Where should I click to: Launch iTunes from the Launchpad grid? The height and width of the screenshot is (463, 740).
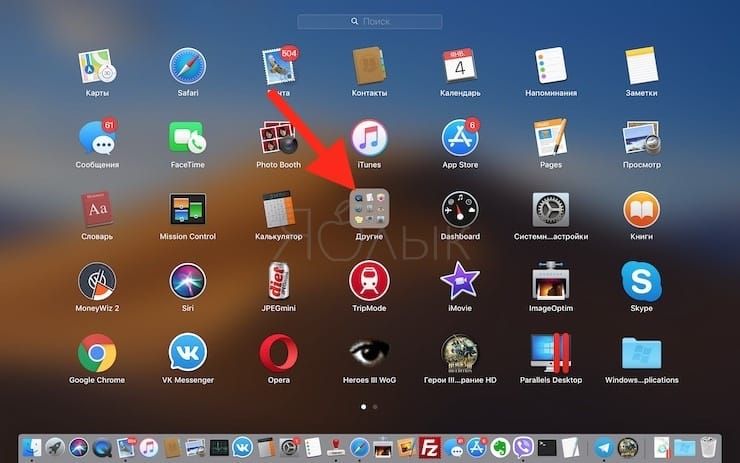click(x=369, y=138)
